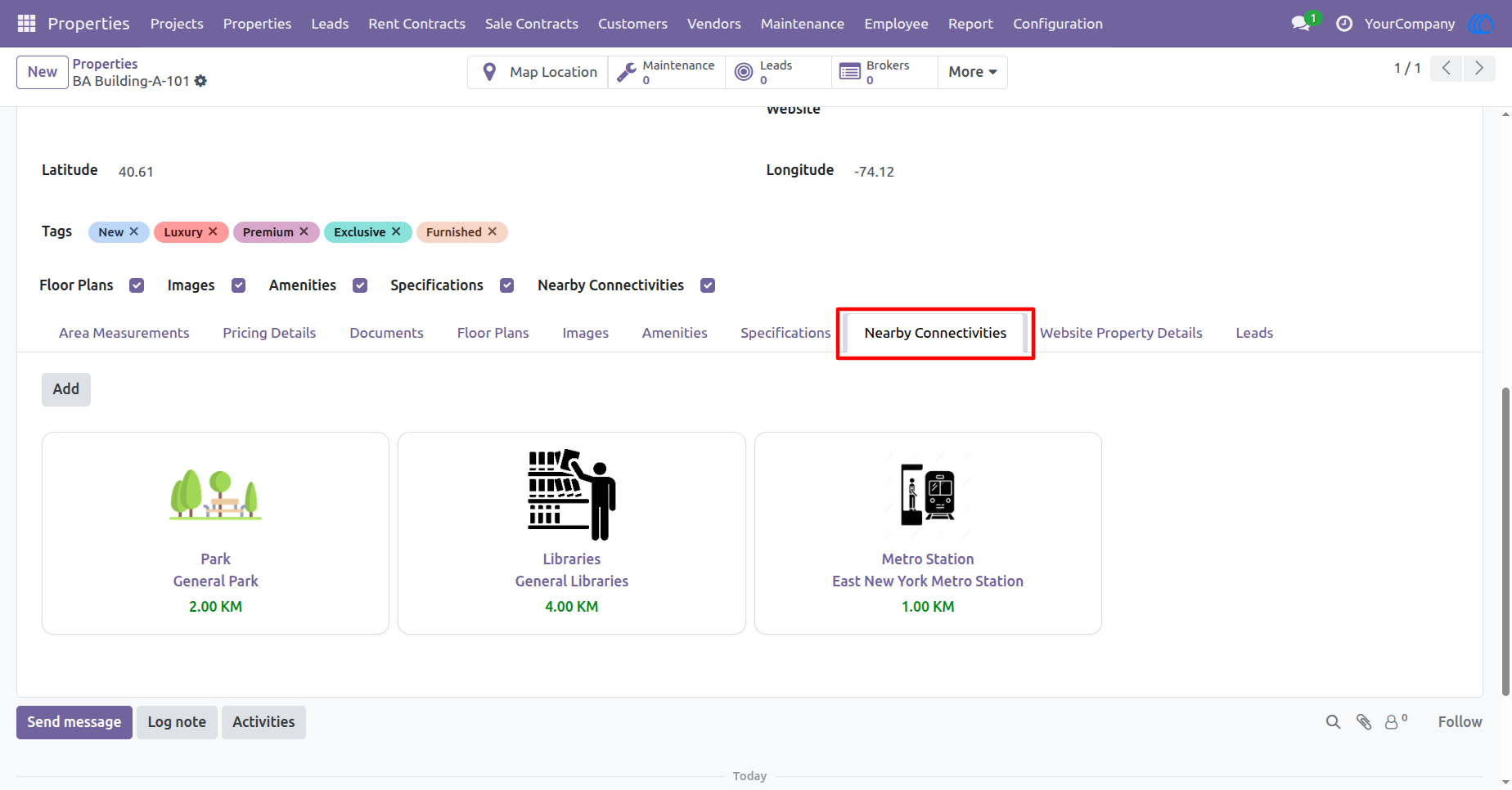This screenshot has width=1512, height=790.
Task: Click the gear icon beside BA Building-A-101
Action: click(200, 81)
